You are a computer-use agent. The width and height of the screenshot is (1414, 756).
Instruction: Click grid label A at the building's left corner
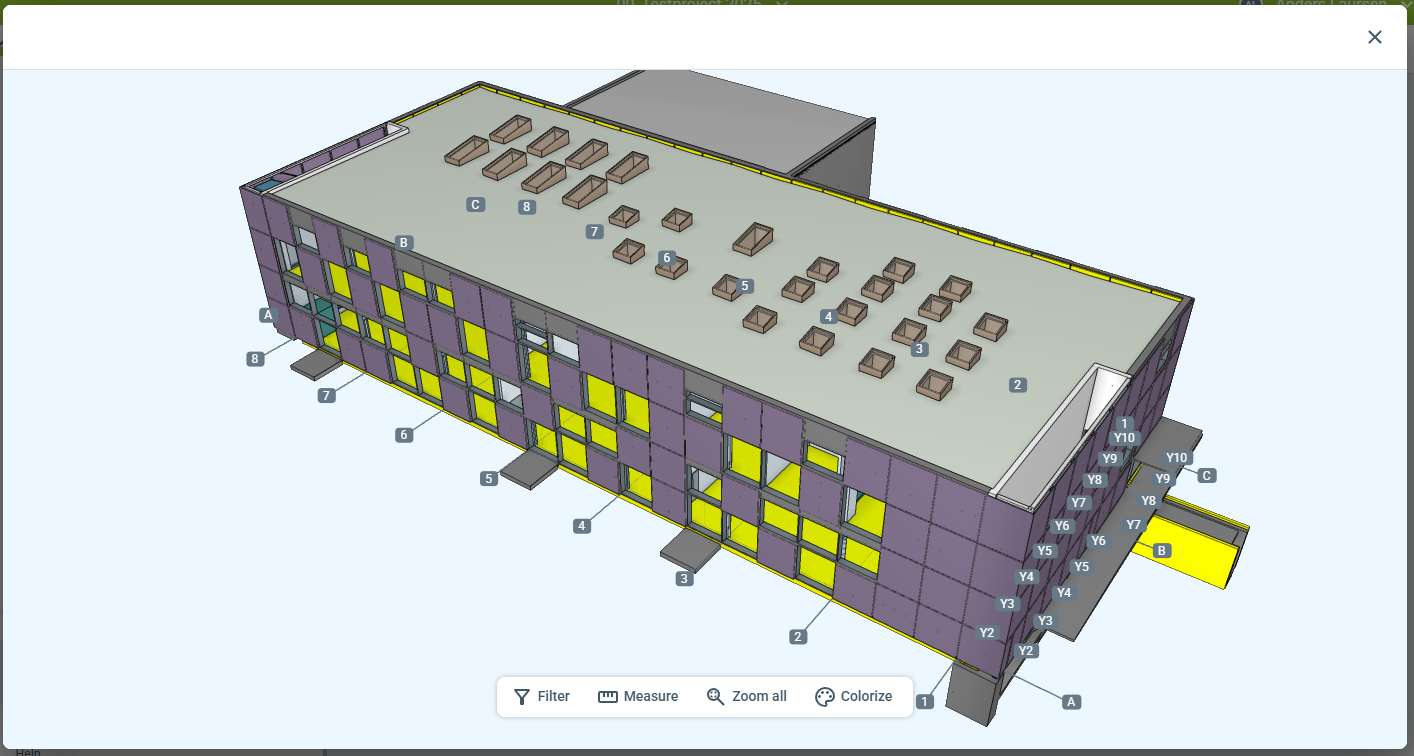pyautogui.click(x=267, y=315)
